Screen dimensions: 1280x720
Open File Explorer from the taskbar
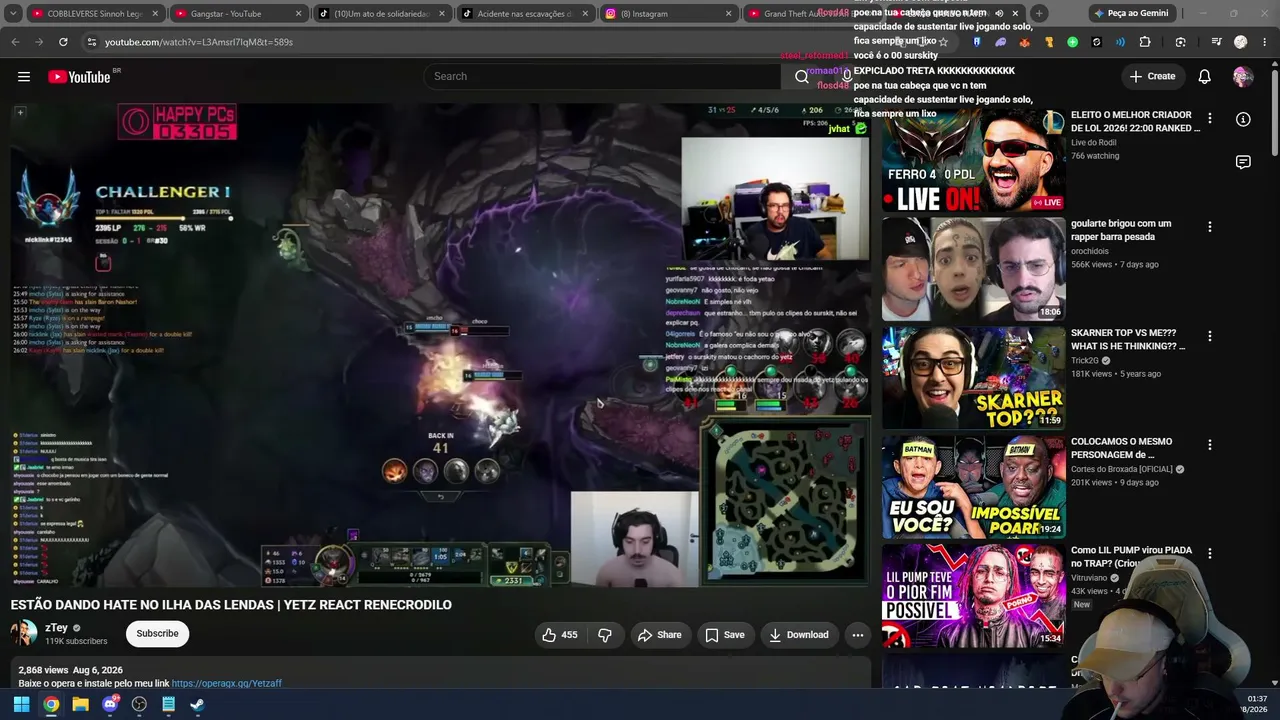81,704
